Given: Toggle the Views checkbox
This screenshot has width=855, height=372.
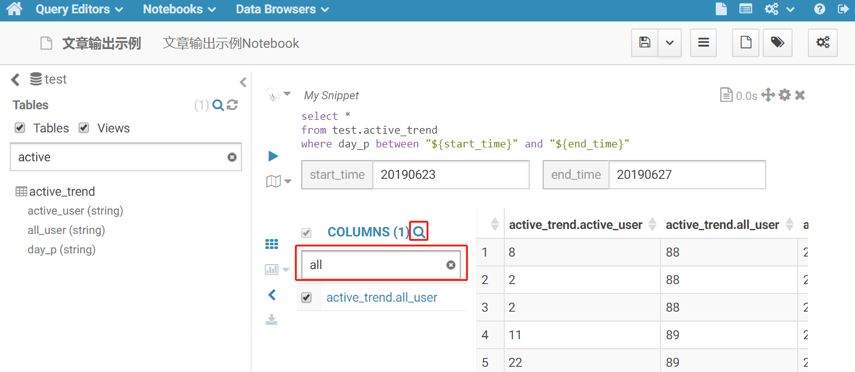Looking at the screenshot, I should tap(84, 128).
